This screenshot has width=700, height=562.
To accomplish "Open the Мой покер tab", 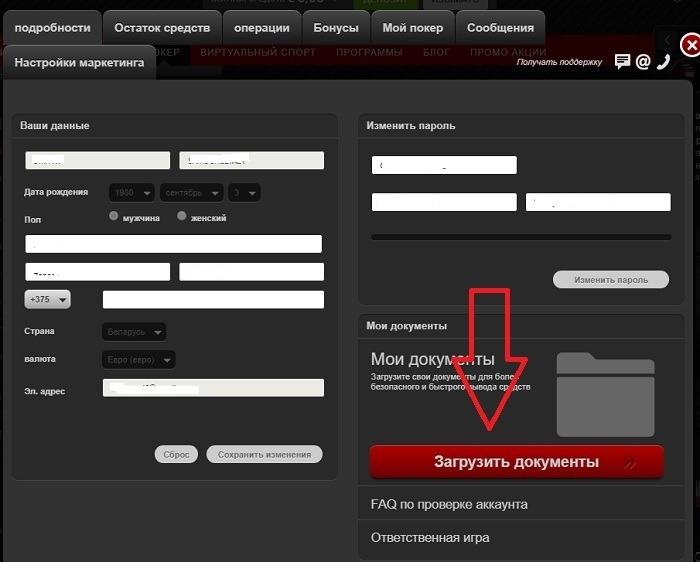I will point(413,28).
